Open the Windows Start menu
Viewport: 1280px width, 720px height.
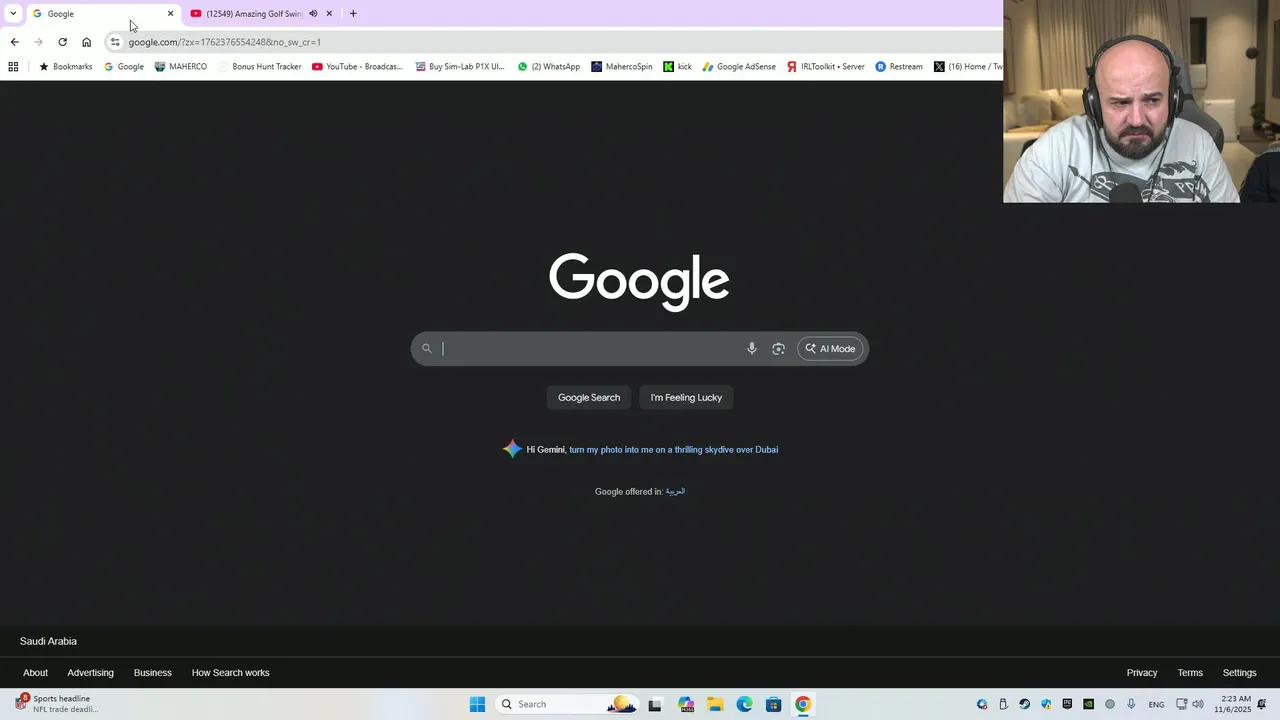coord(477,704)
